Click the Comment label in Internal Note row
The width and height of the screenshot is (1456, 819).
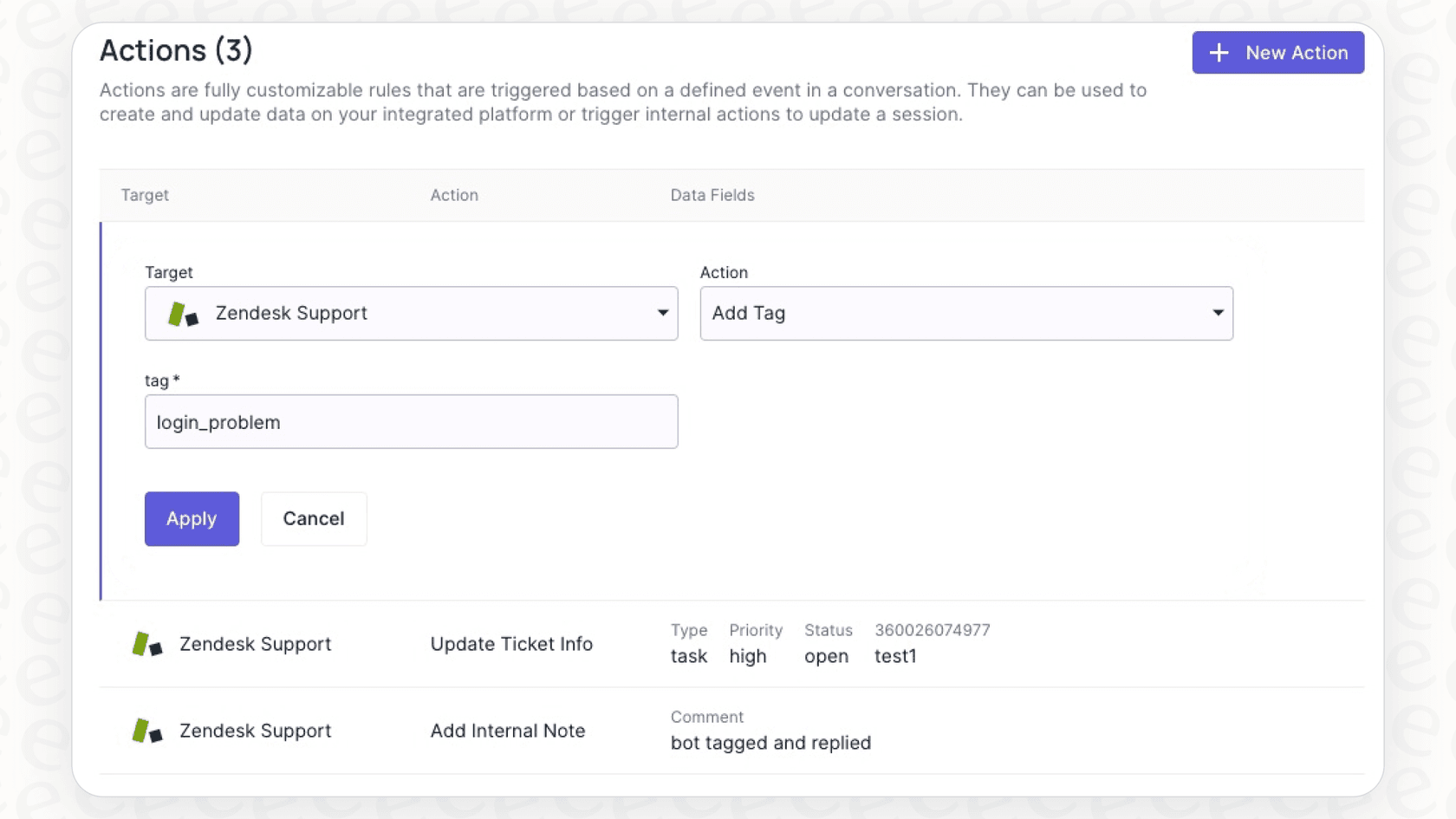tap(707, 717)
